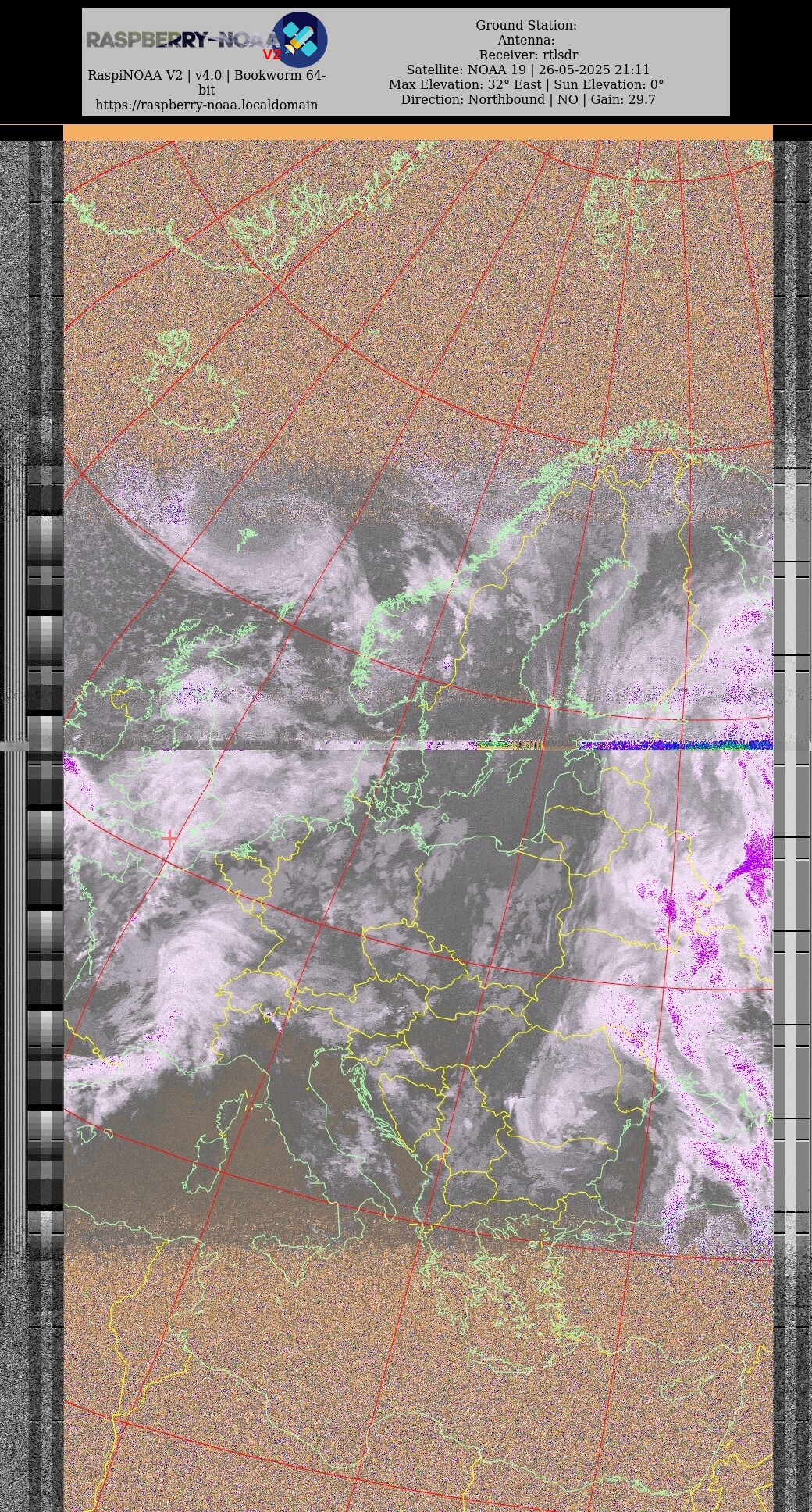Viewport: 812px width, 1512px height.
Task: Click the 'Satellite: NOAA 19 | 26-05-2025 21:11' line
Action: [x=528, y=70]
